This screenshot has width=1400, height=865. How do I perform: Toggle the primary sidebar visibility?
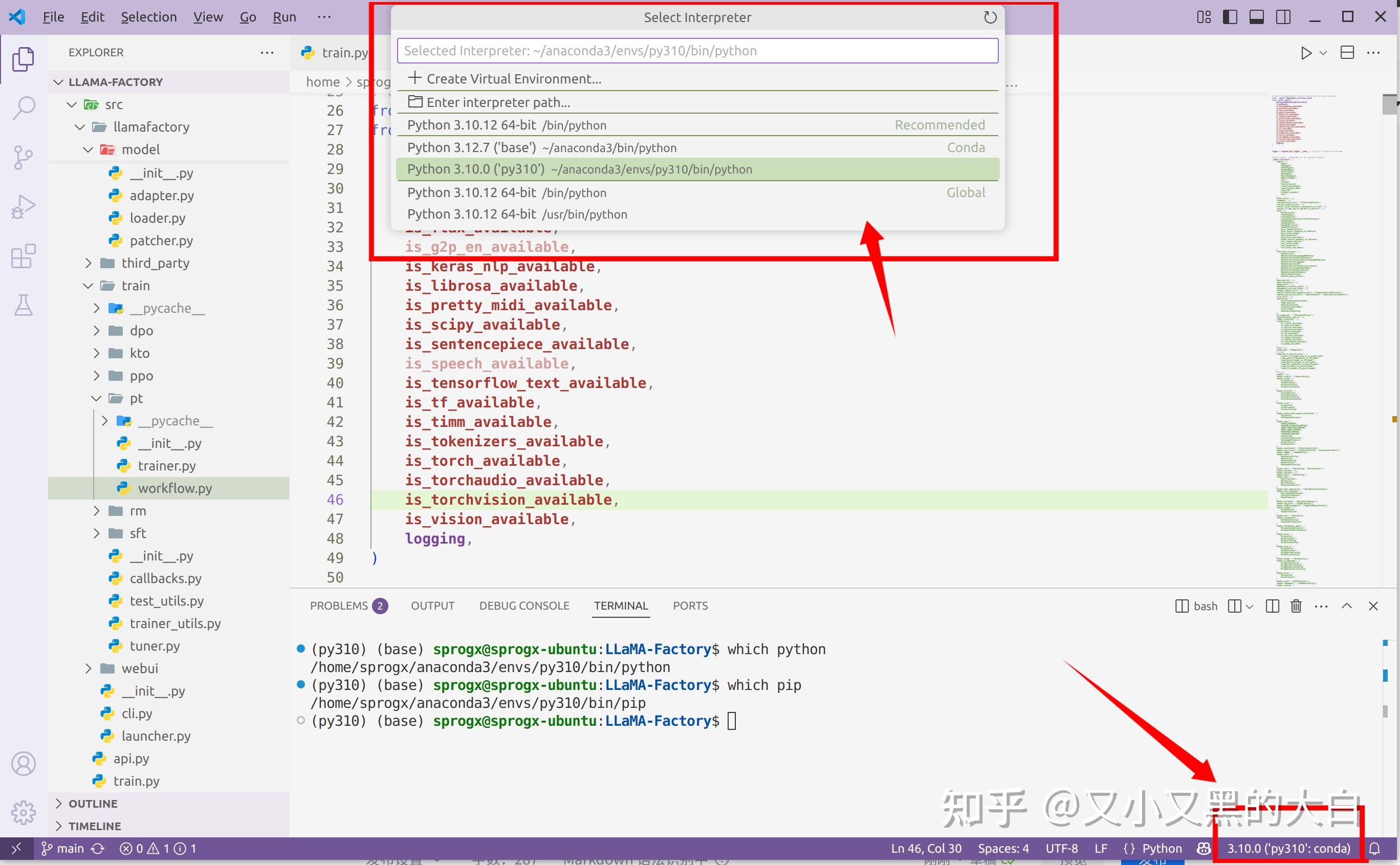(x=1230, y=16)
